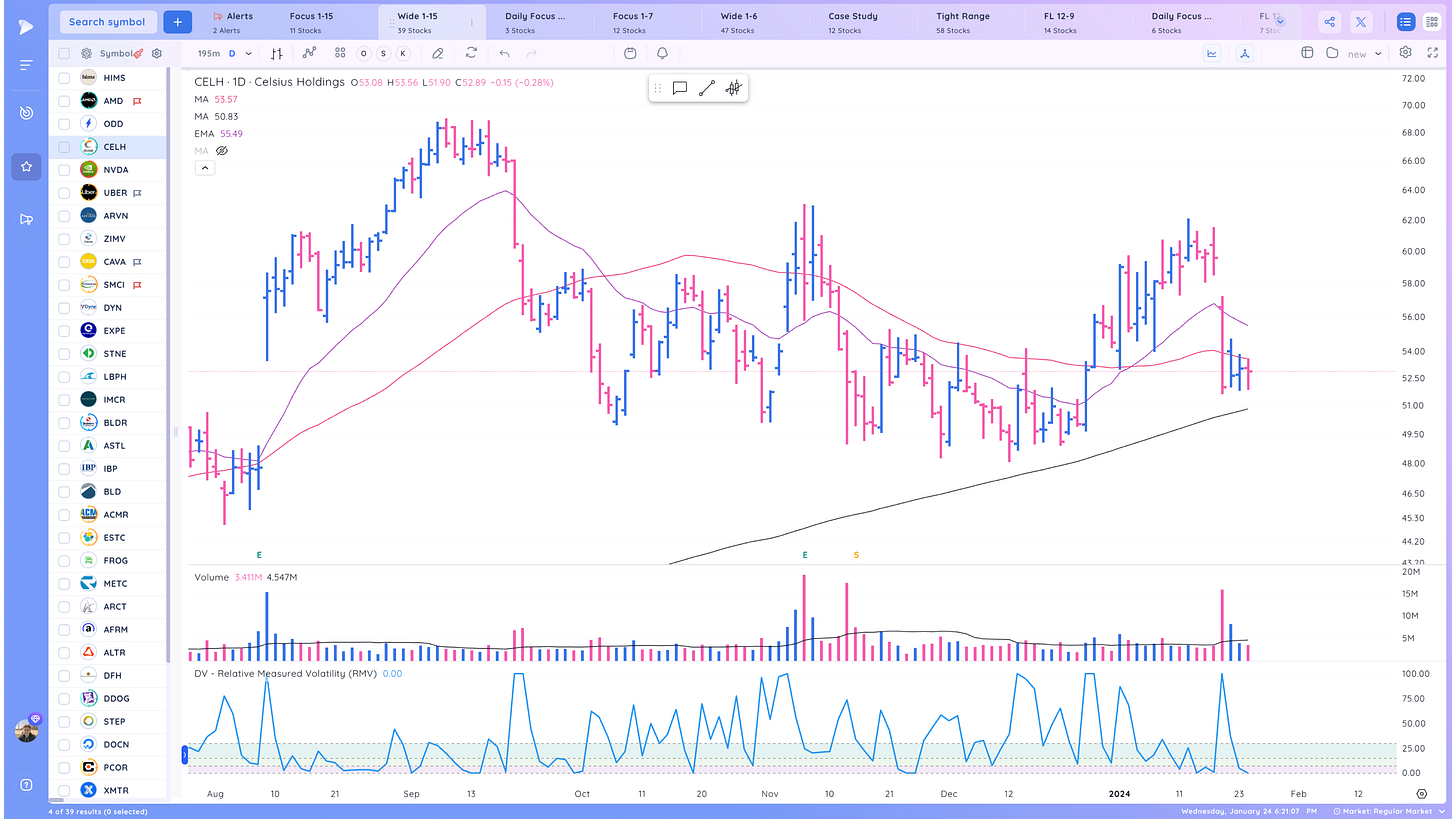
Task: Check the AMD row checkbox
Action: (x=64, y=101)
